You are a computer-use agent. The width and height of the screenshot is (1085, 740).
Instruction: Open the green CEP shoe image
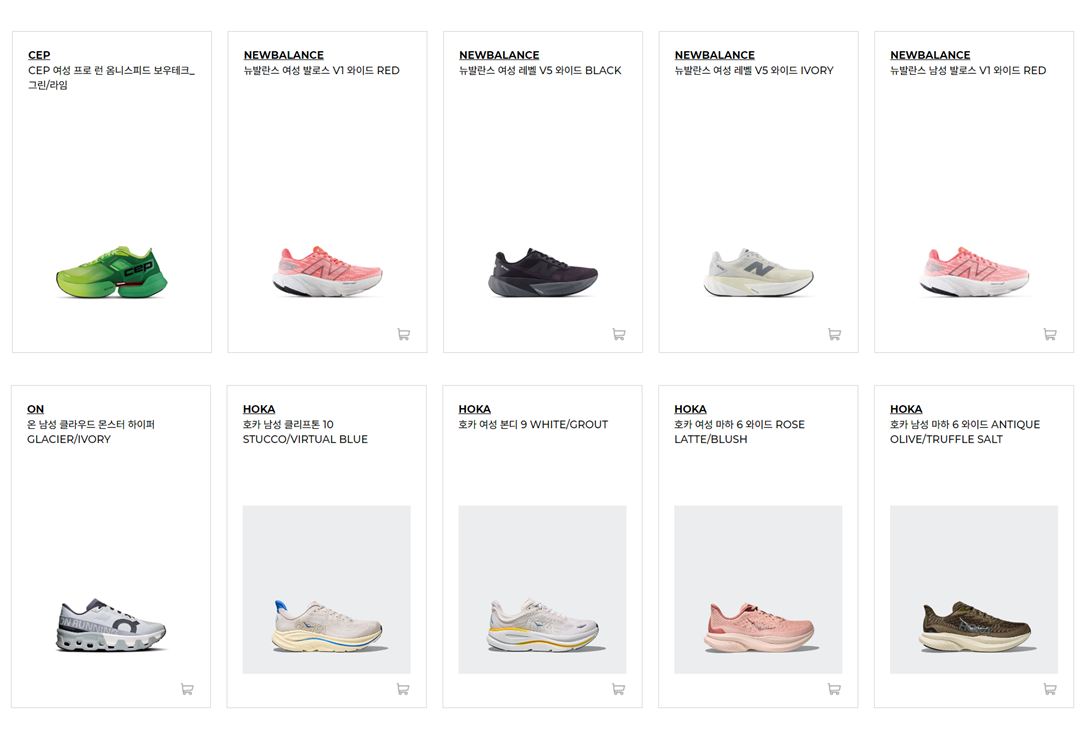111,272
